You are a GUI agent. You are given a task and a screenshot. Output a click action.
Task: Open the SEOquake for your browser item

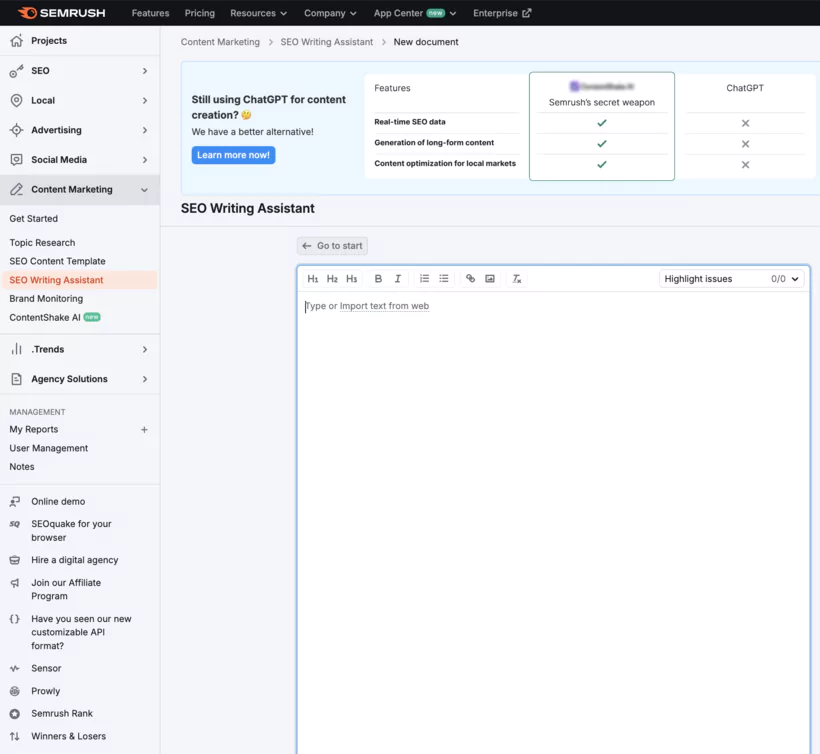pyautogui.click(x=70, y=530)
